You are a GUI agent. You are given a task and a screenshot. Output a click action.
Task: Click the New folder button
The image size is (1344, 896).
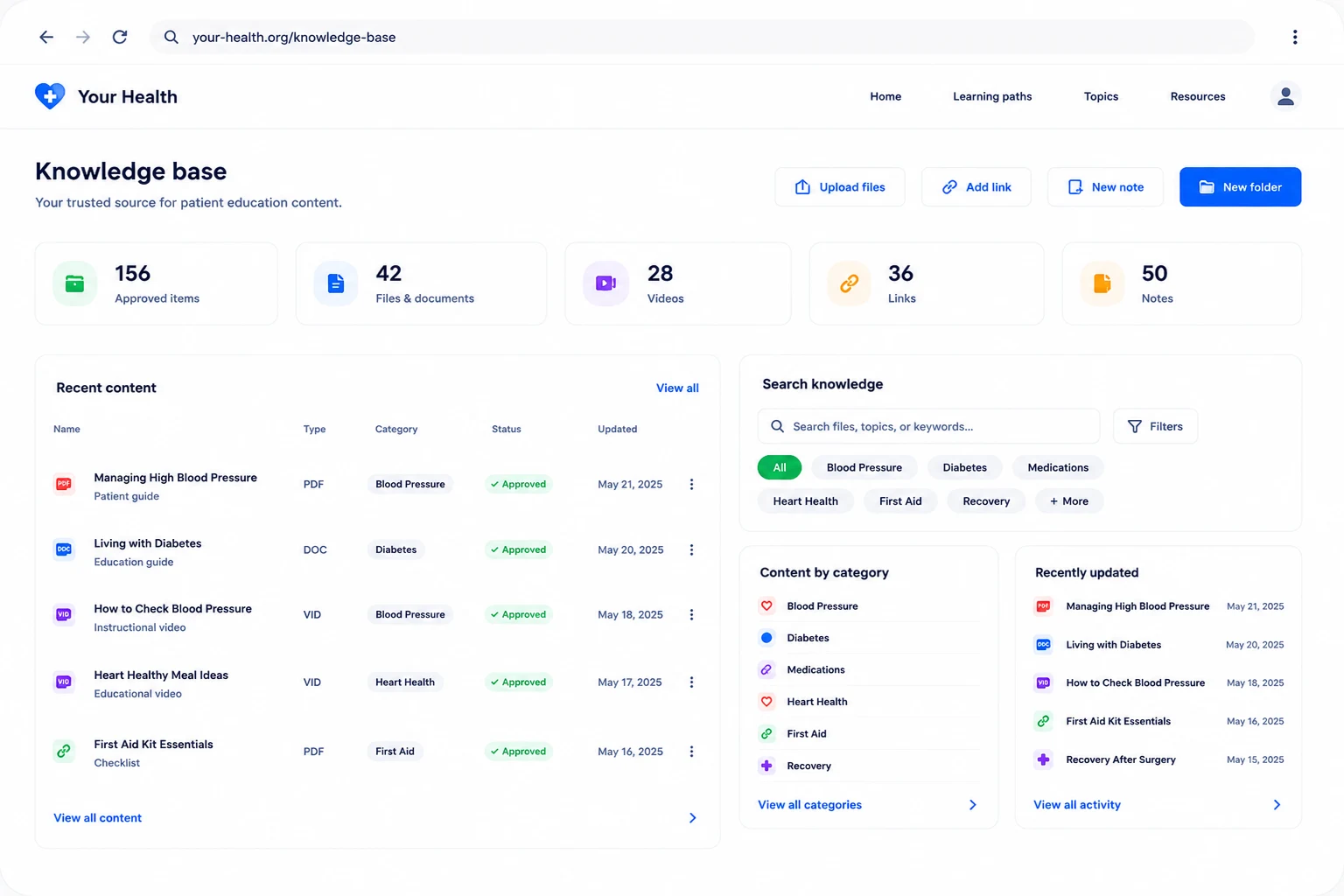tap(1240, 187)
